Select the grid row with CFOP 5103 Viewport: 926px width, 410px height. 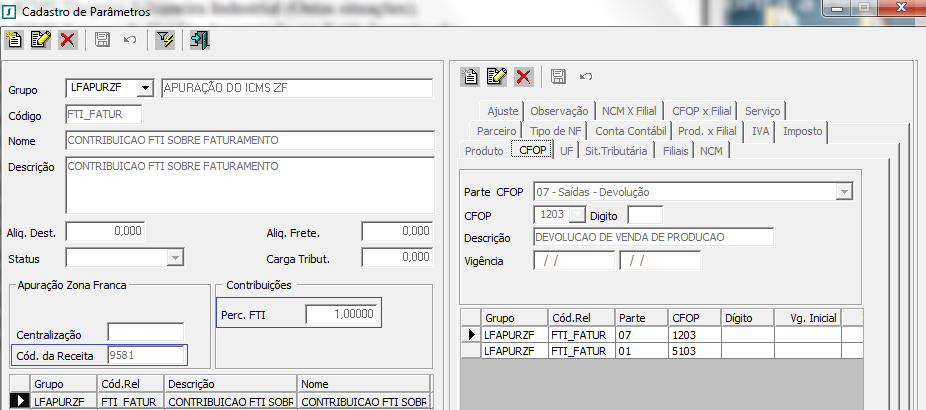[662, 351]
